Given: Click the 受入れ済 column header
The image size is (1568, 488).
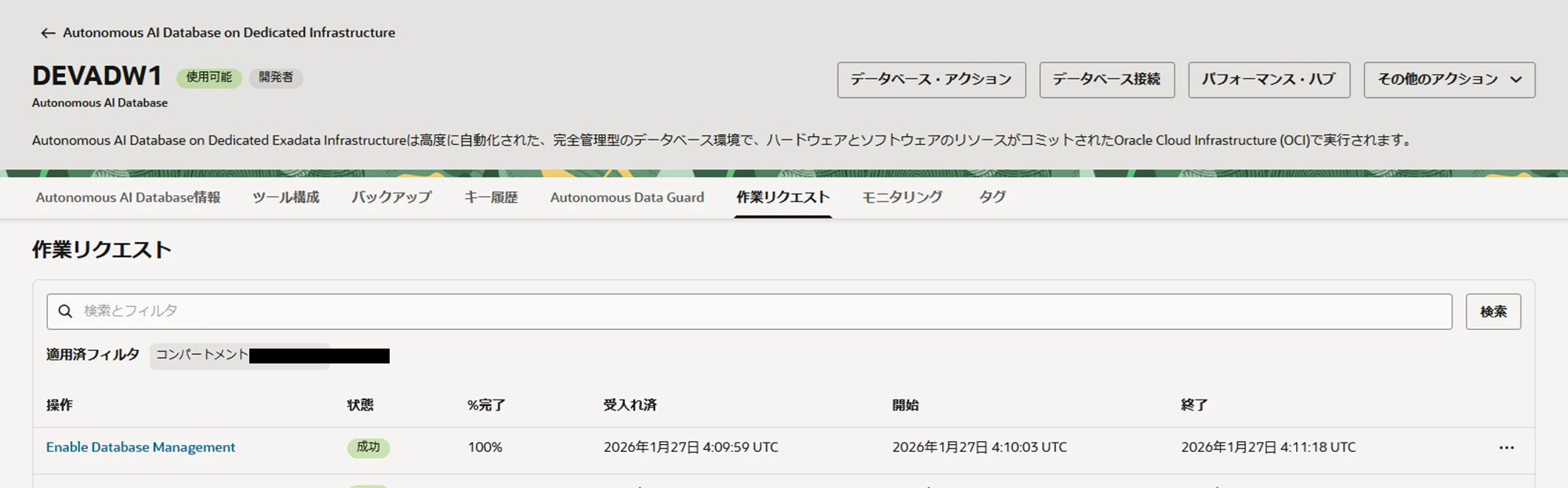Looking at the screenshot, I should [x=630, y=405].
